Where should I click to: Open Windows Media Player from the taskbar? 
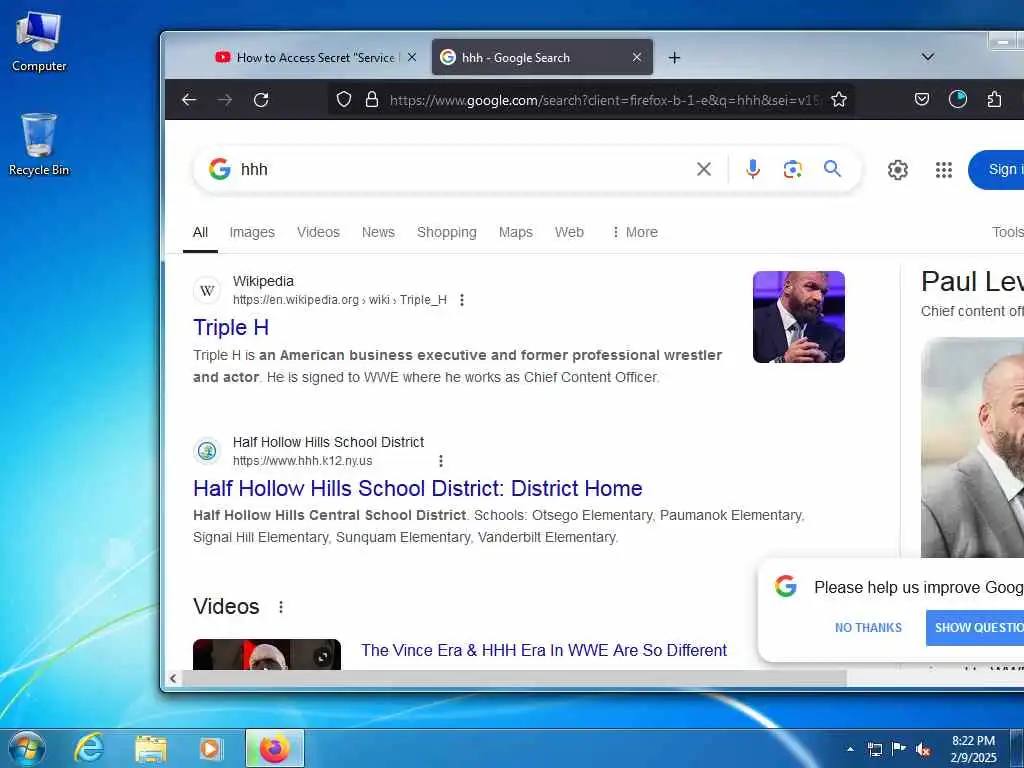[x=210, y=749]
